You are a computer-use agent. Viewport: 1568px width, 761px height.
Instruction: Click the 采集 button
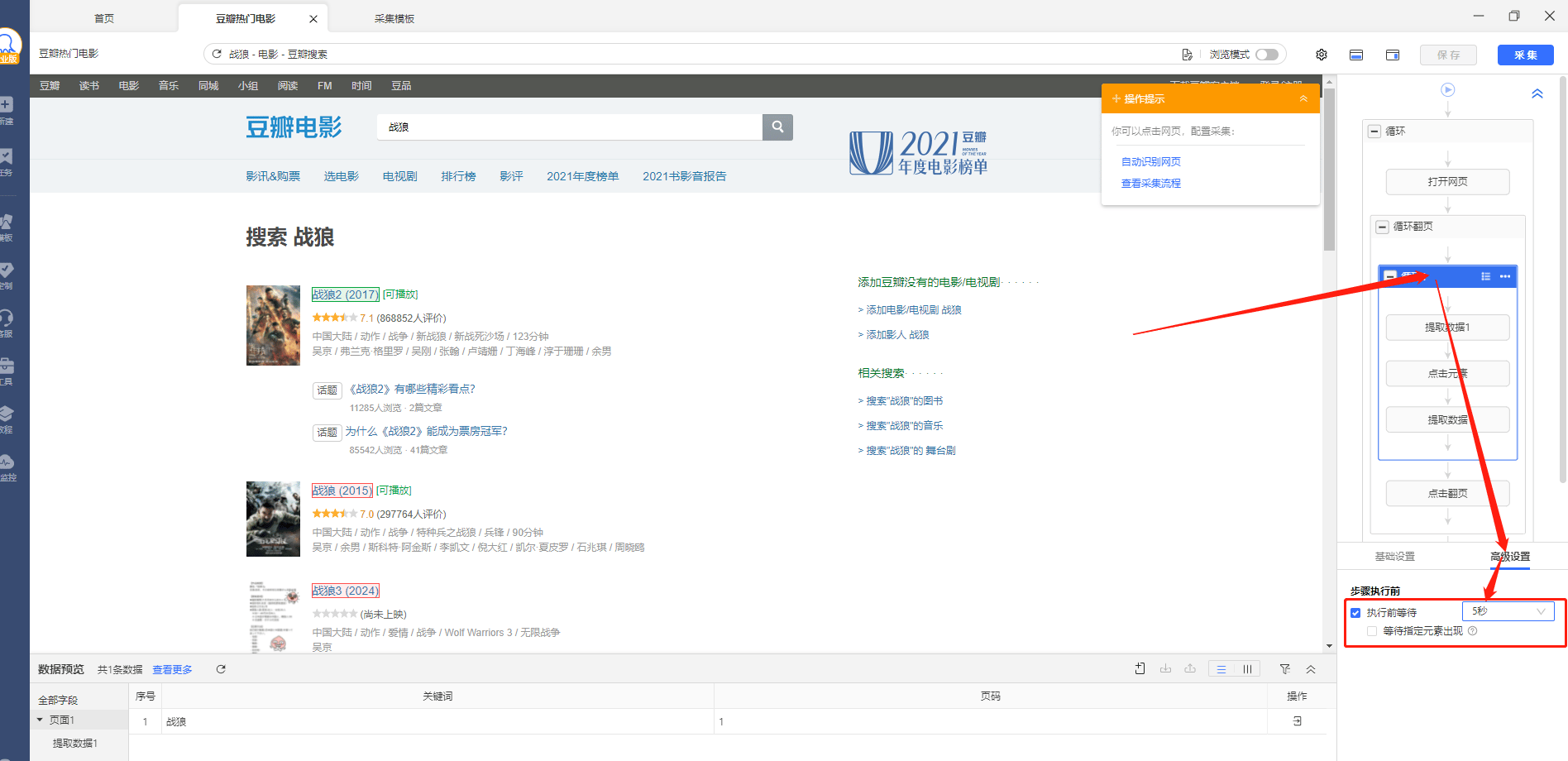pos(1526,55)
